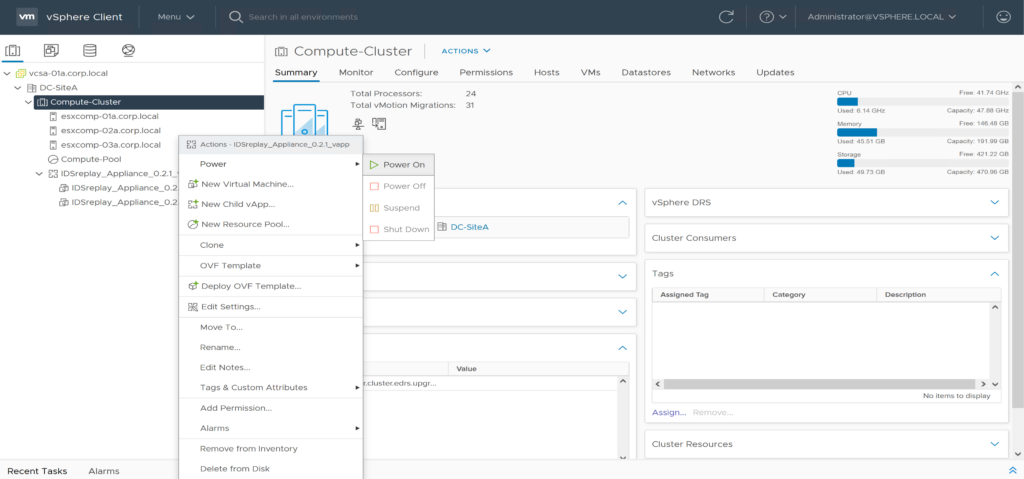Open the Menu dropdown in header
Viewport: 1024px width, 479px height.
pyautogui.click(x=176, y=17)
